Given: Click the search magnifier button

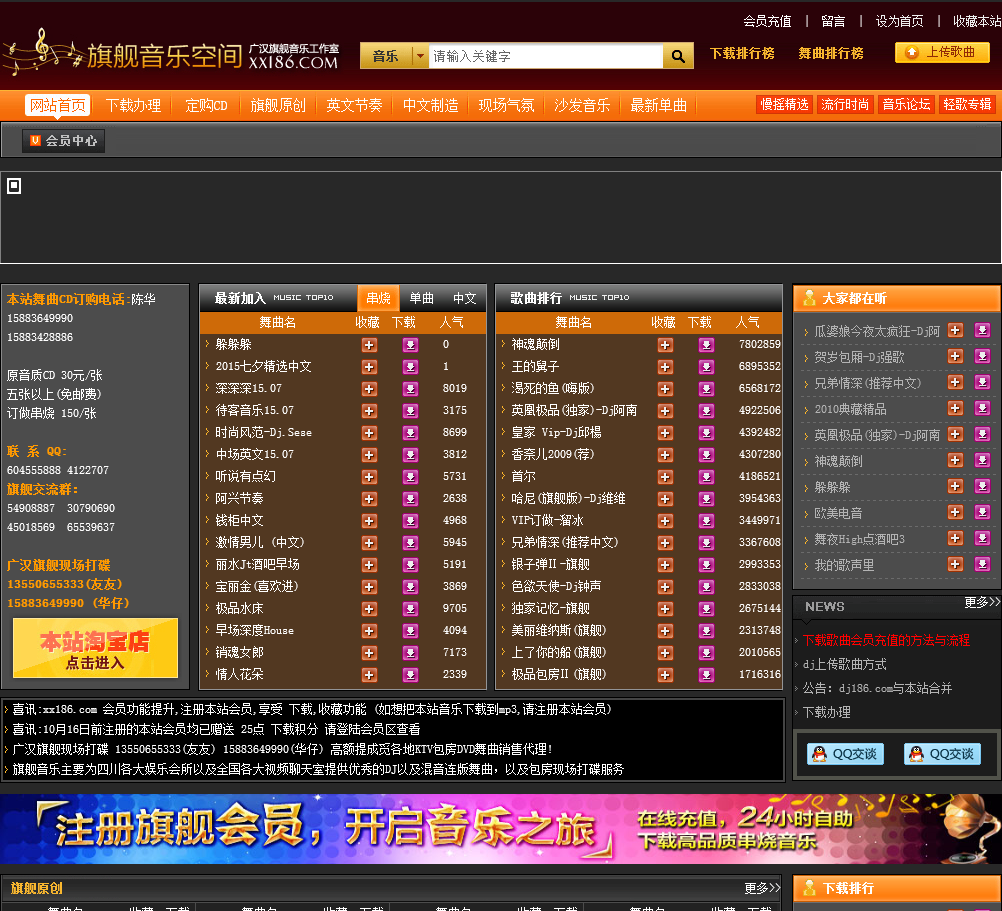Looking at the screenshot, I should click(678, 56).
